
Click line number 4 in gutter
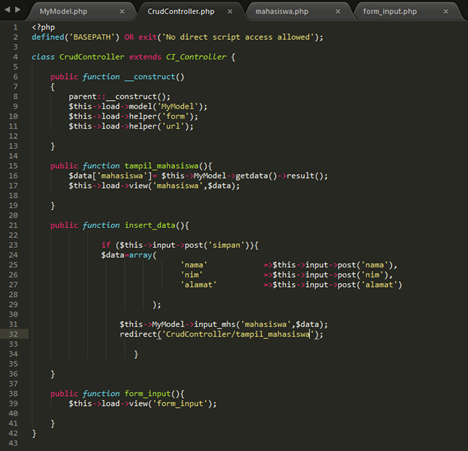tap(15, 57)
